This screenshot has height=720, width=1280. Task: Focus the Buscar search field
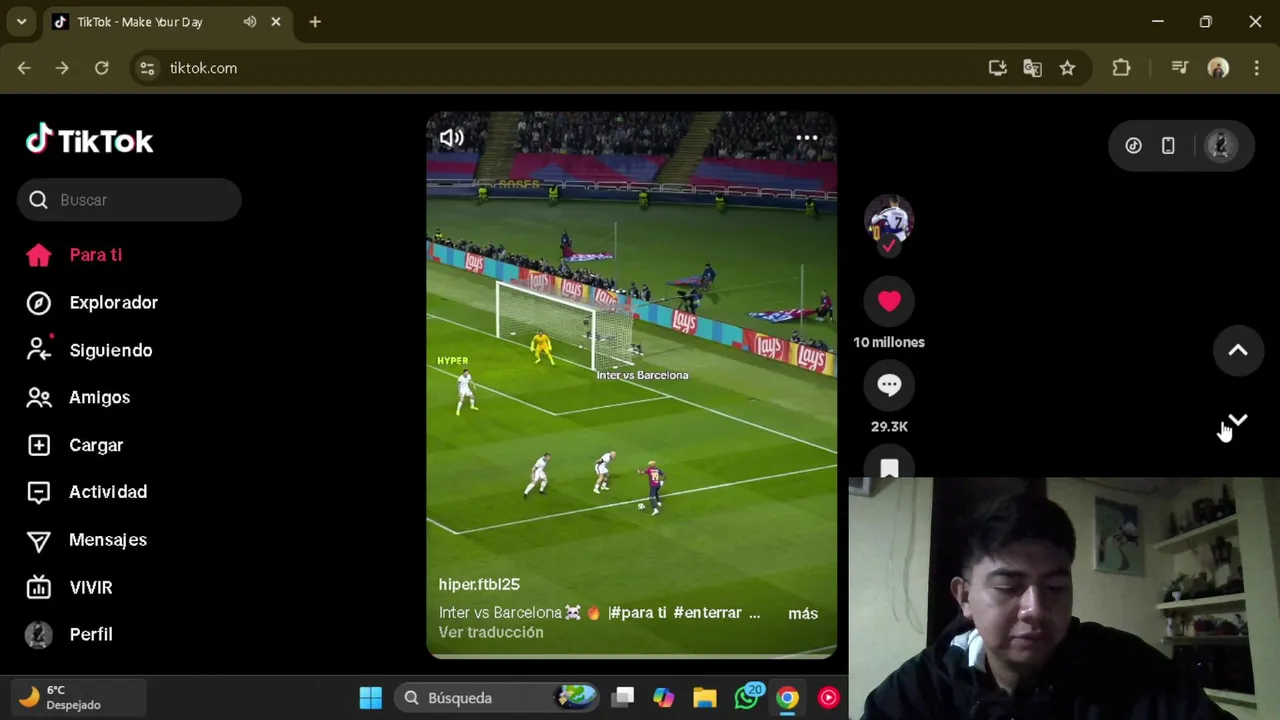click(x=129, y=200)
